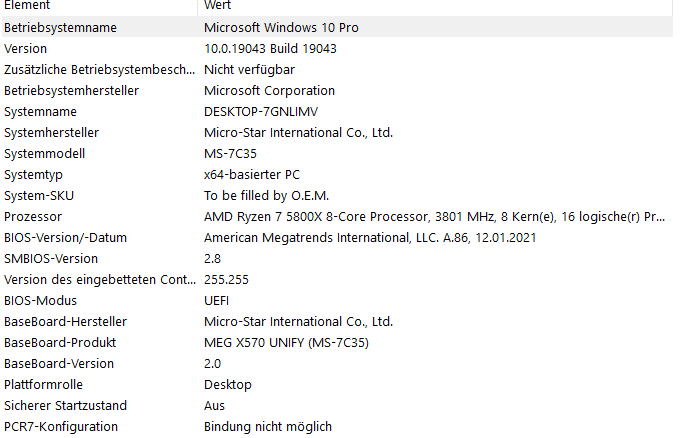Select the Systemname DESKTOP-7GNLIMV row

click(337, 112)
